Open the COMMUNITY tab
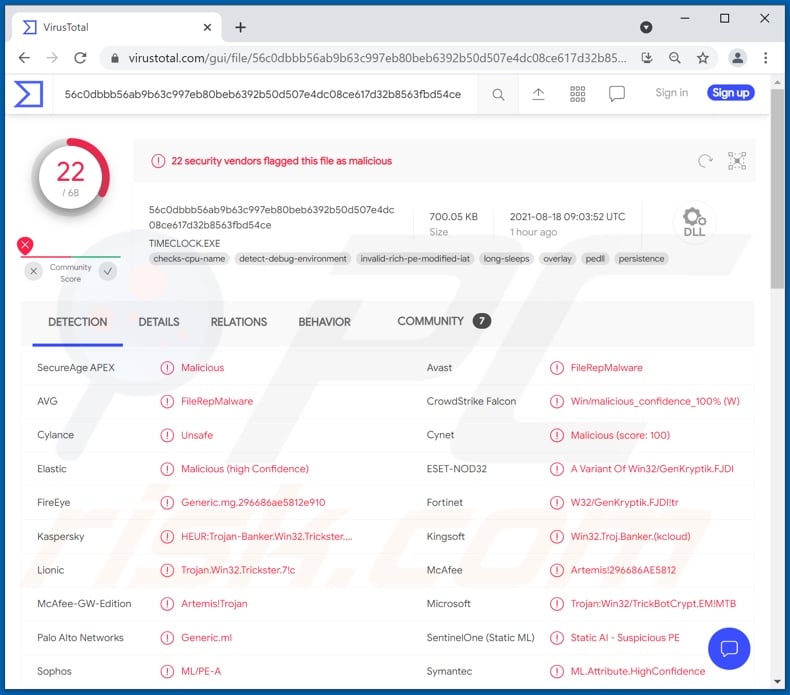Viewport: 790px width, 695px height. point(443,322)
